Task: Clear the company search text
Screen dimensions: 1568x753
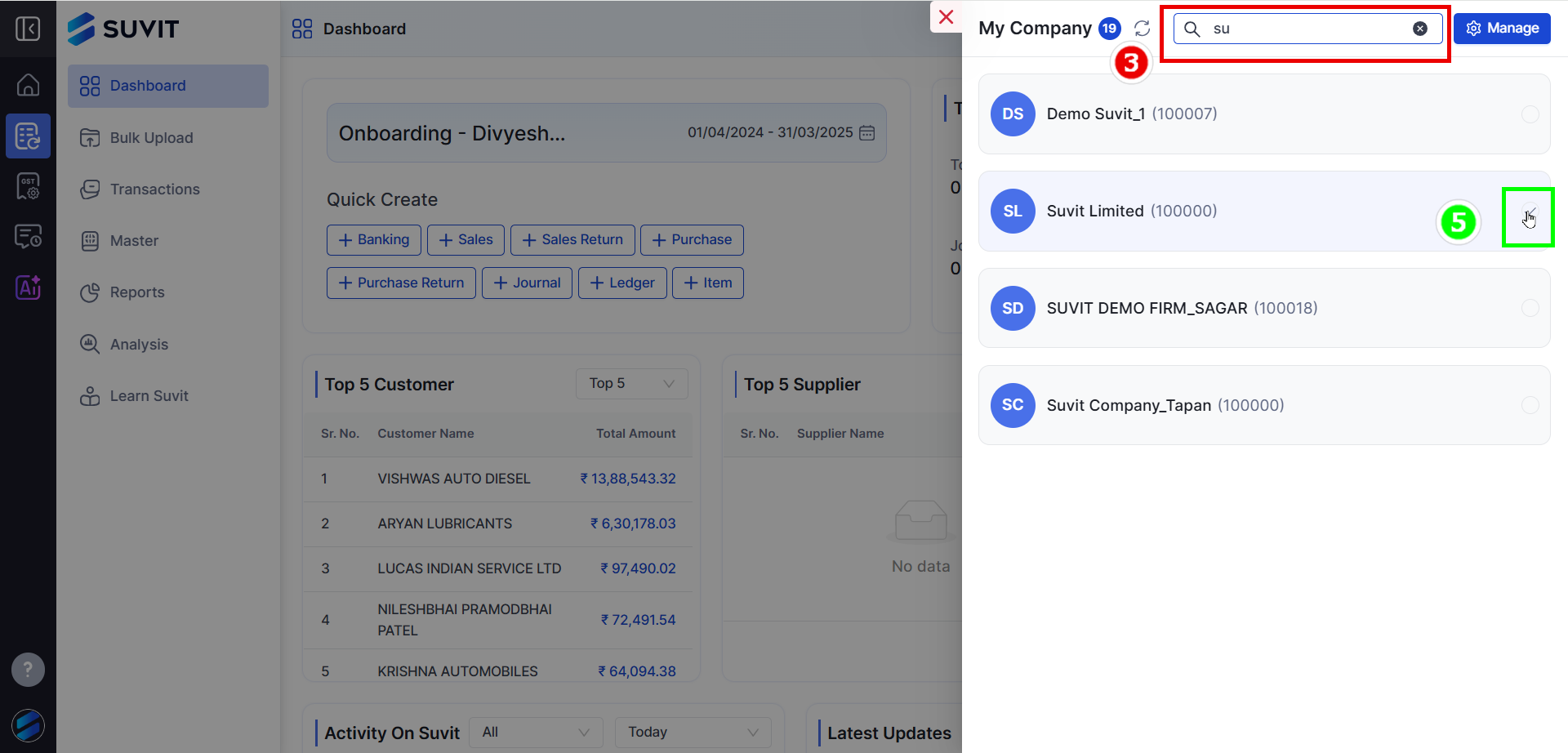Action: tap(1420, 29)
